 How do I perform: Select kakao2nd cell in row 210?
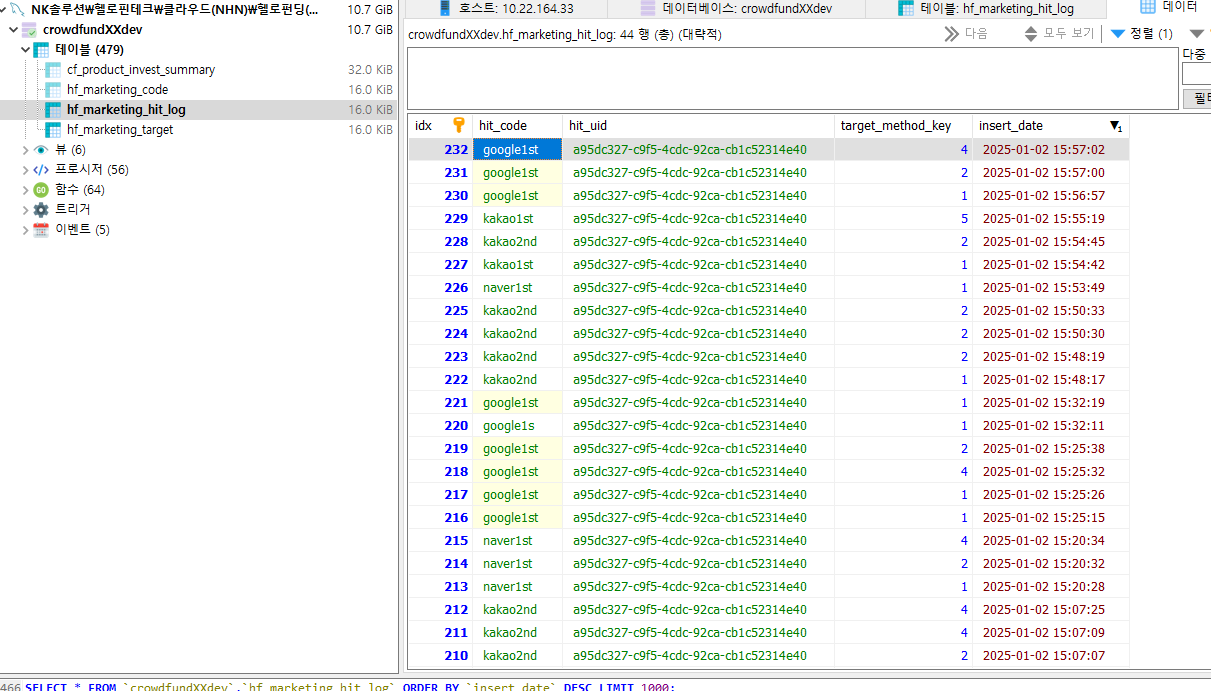[517, 656]
